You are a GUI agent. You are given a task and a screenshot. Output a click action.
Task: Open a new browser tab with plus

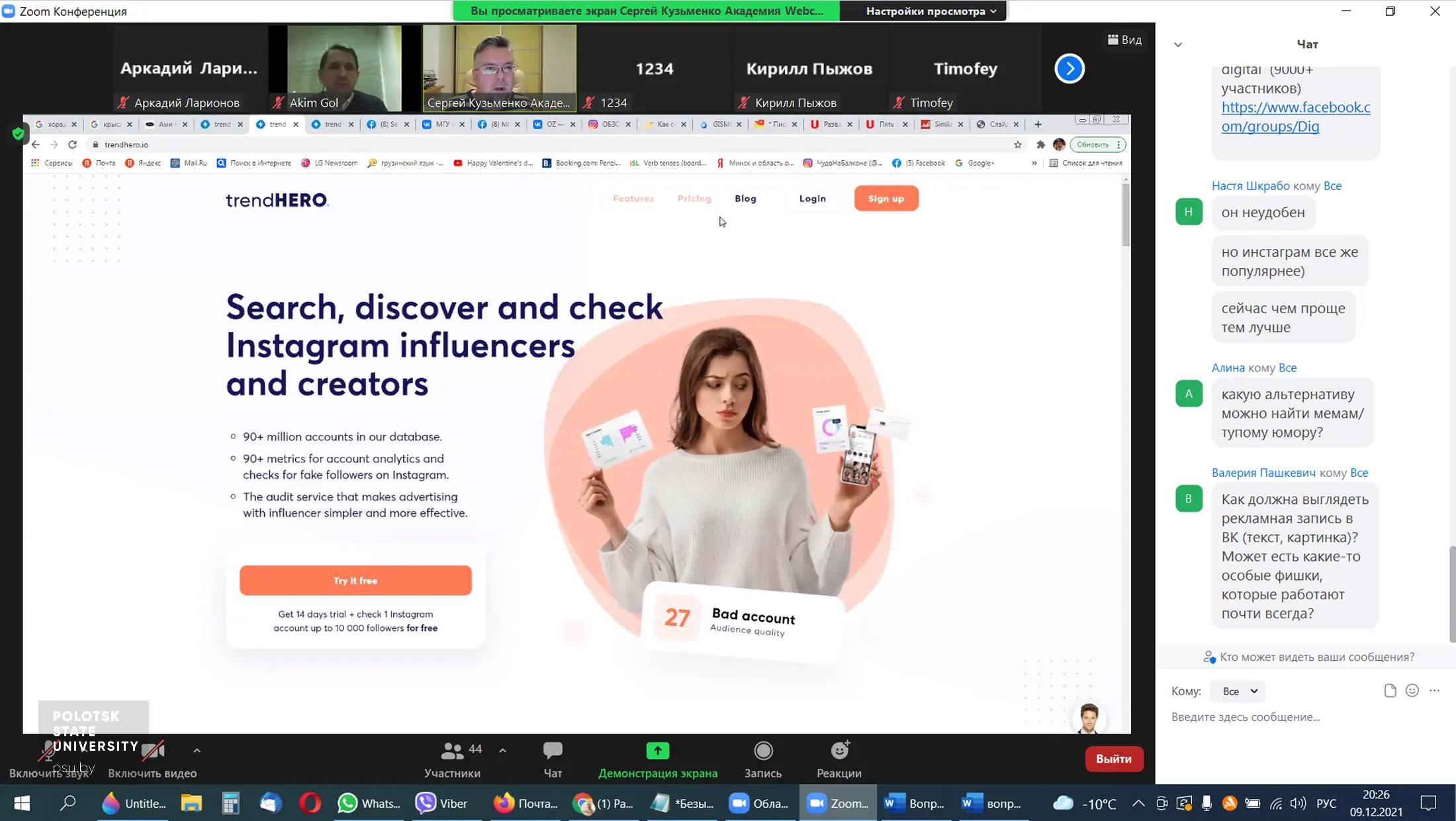coord(1038,124)
